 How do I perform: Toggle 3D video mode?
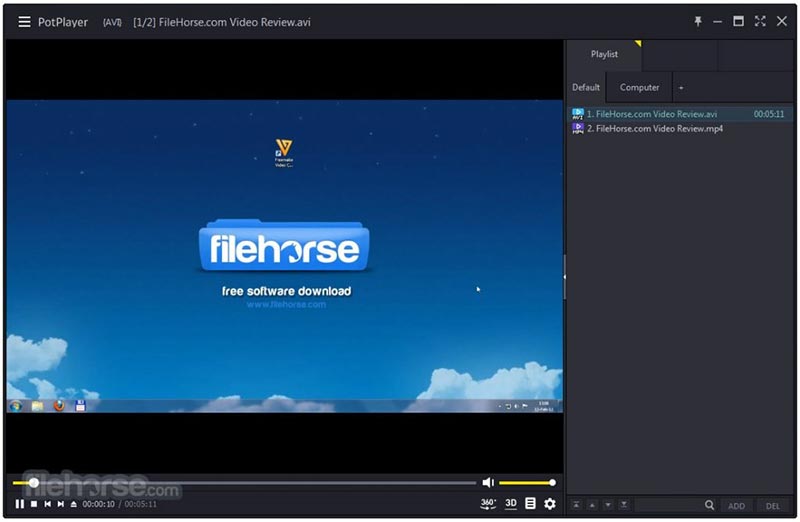pyautogui.click(x=511, y=504)
